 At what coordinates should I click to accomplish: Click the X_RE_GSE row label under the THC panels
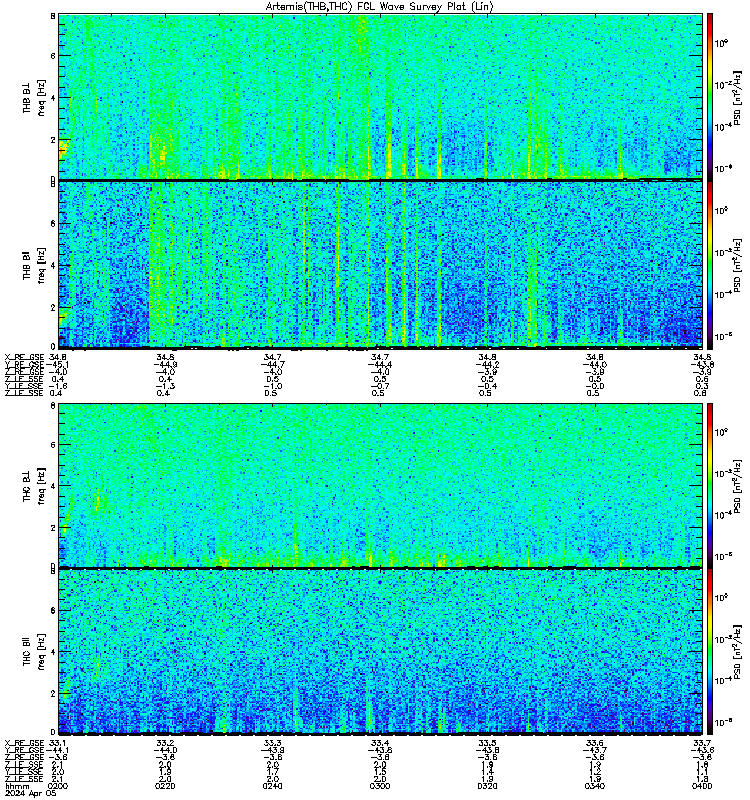click(24, 743)
